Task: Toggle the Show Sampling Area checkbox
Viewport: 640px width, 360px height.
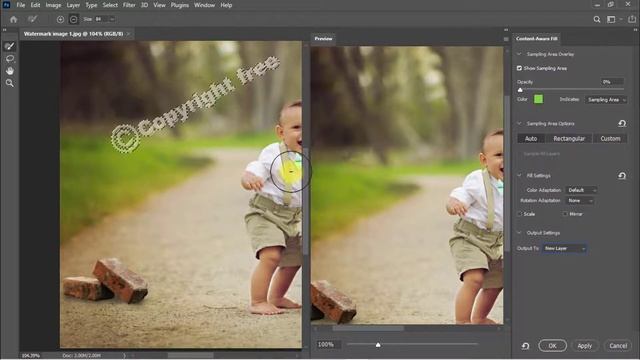Action: [519, 68]
